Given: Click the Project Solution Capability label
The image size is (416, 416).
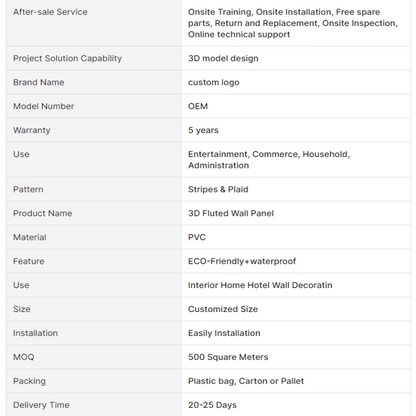Looking at the screenshot, I should click(x=67, y=58).
